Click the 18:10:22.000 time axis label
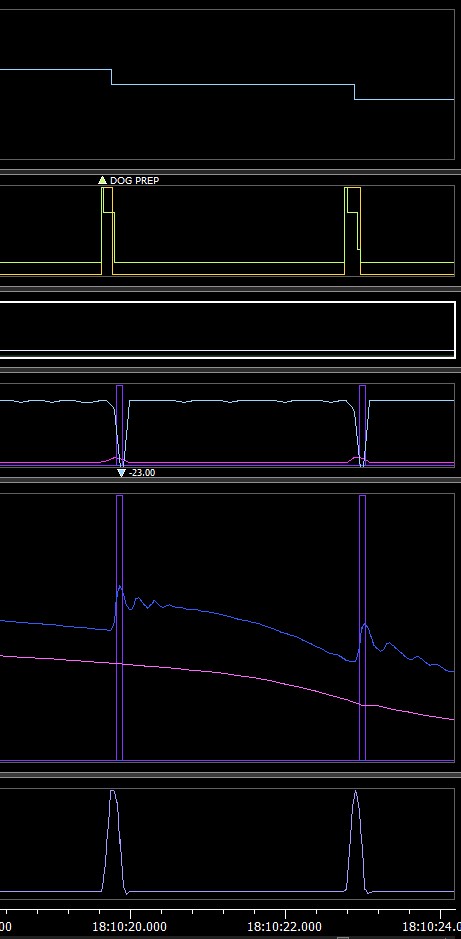This screenshot has width=461, height=939. pos(284,926)
